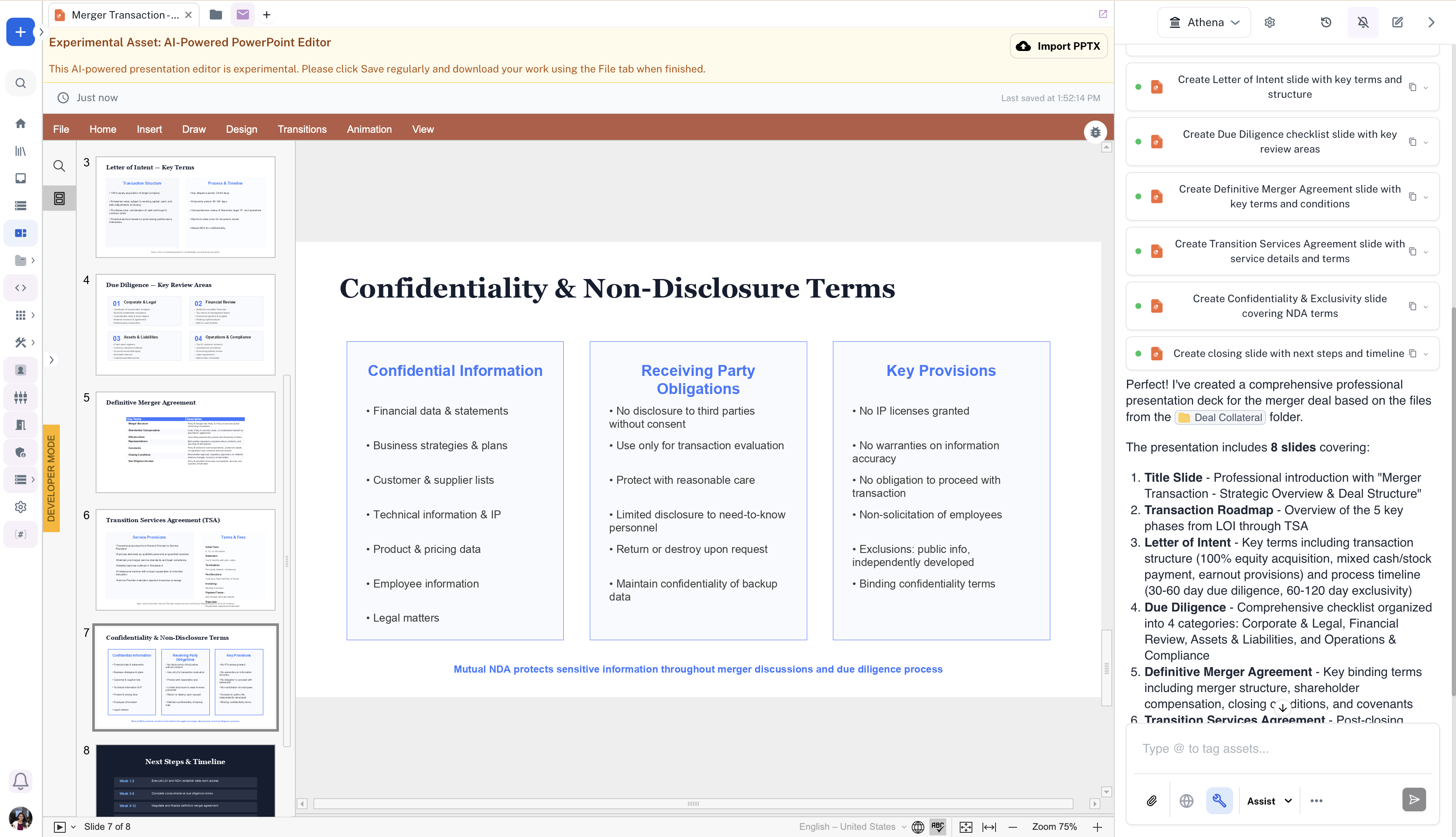Start slideshow from status bar play icon

(x=59, y=826)
